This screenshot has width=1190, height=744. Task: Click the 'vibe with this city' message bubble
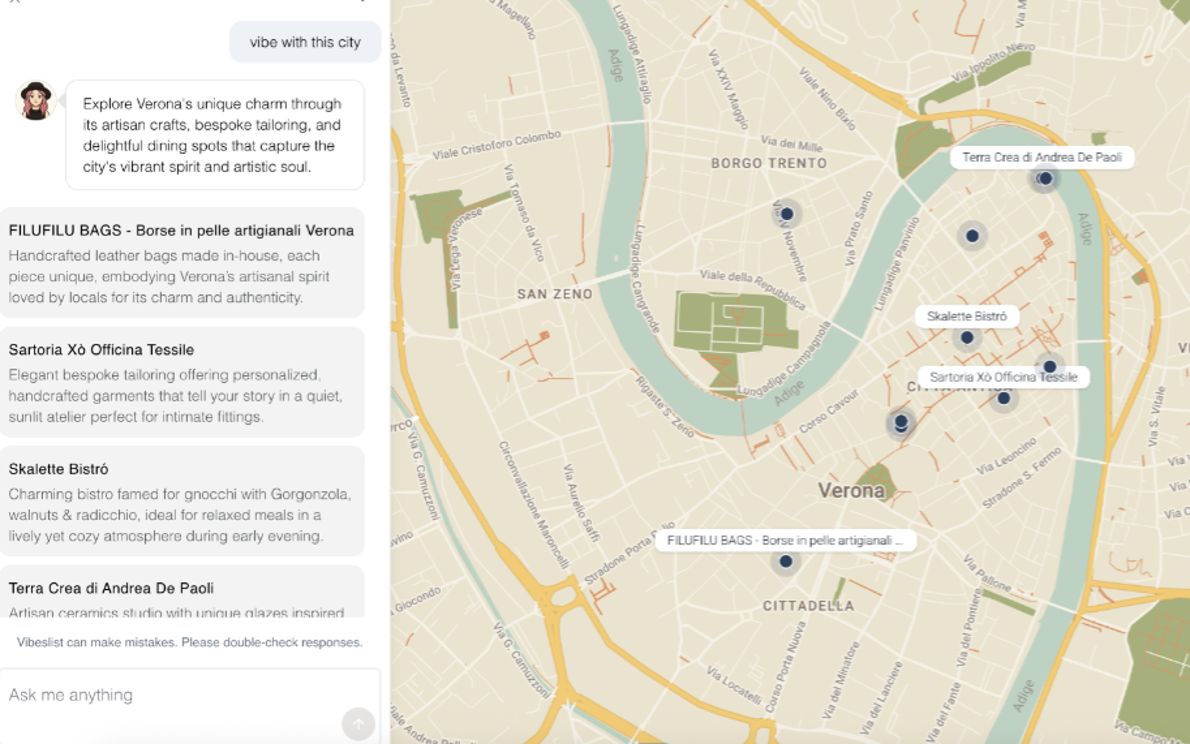(305, 43)
